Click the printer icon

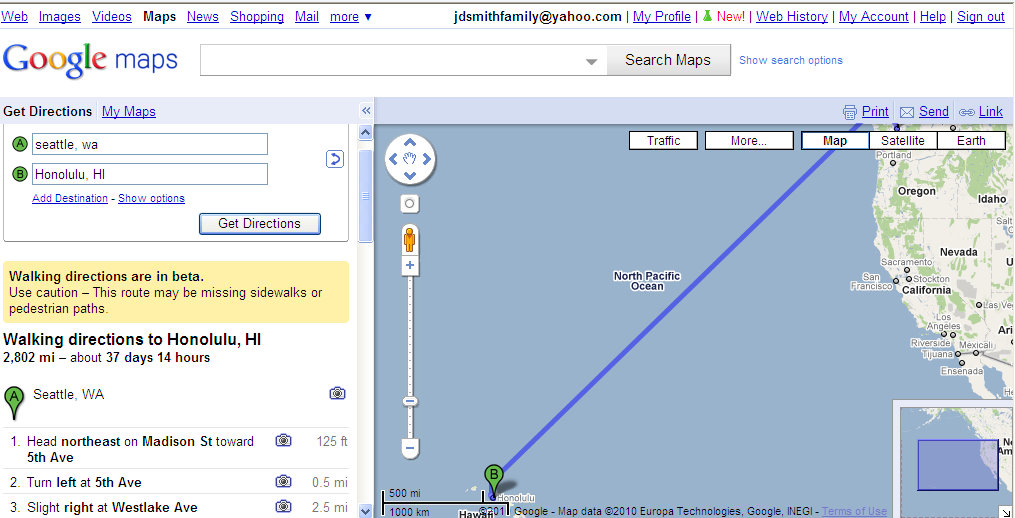point(850,112)
